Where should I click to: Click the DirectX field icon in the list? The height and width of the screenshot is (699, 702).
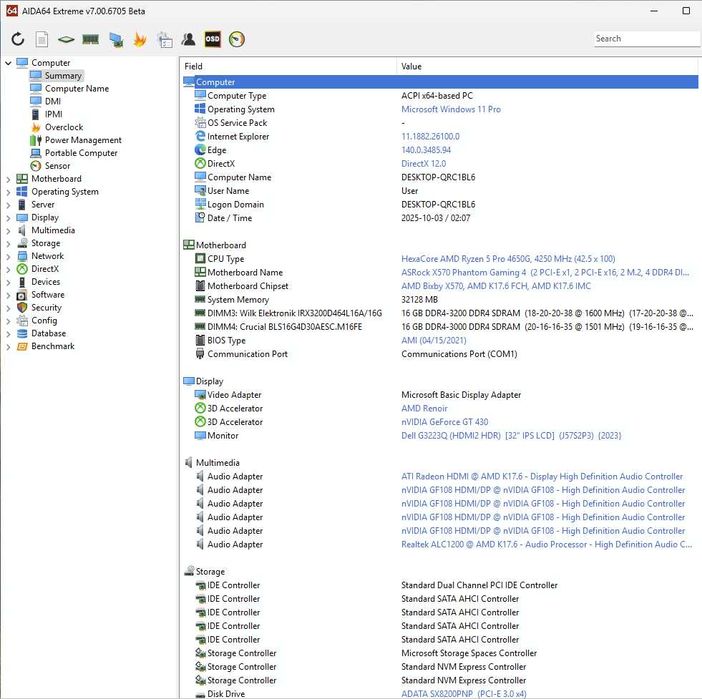click(x=200, y=163)
